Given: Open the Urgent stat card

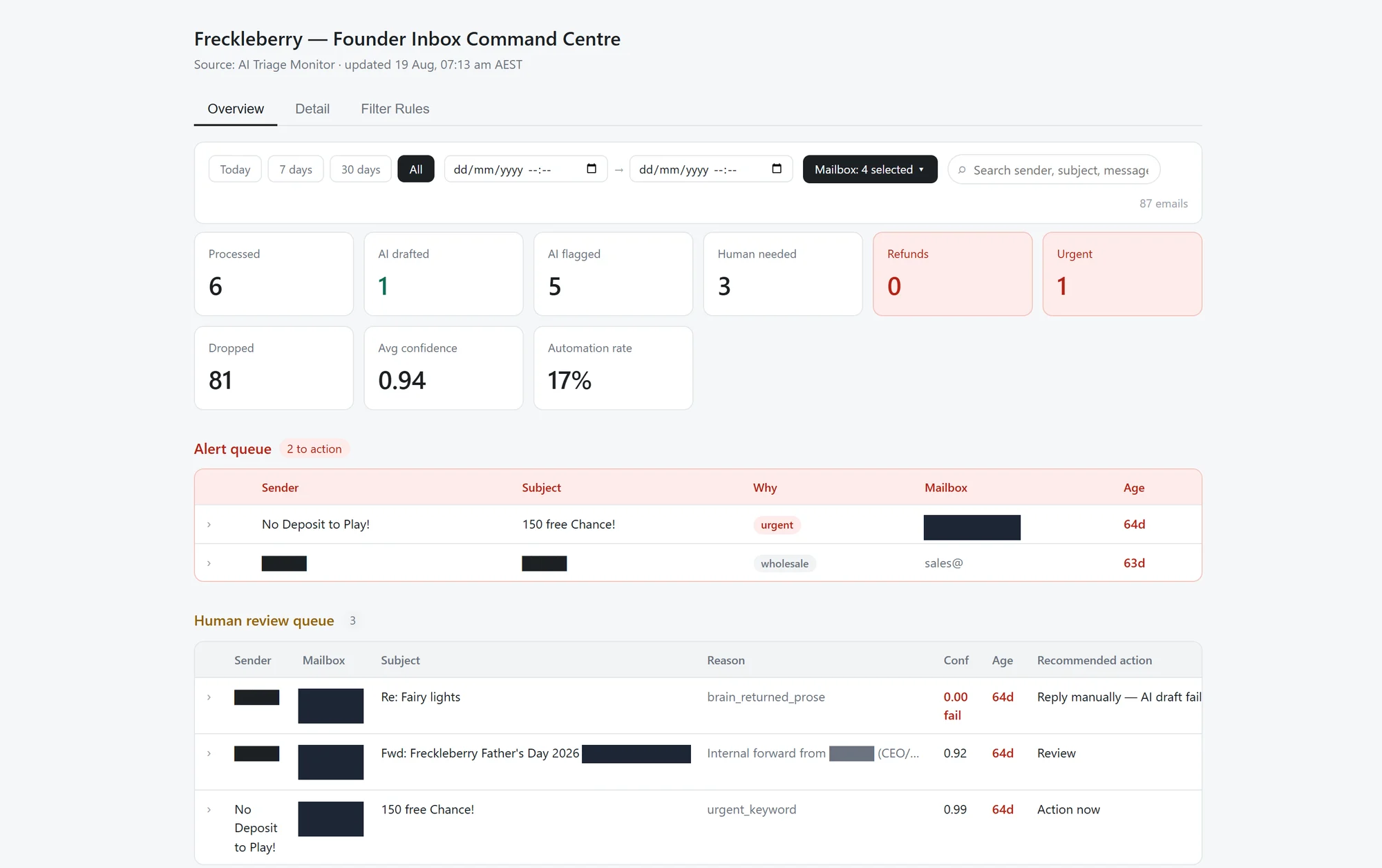Looking at the screenshot, I should [1122, 274].
